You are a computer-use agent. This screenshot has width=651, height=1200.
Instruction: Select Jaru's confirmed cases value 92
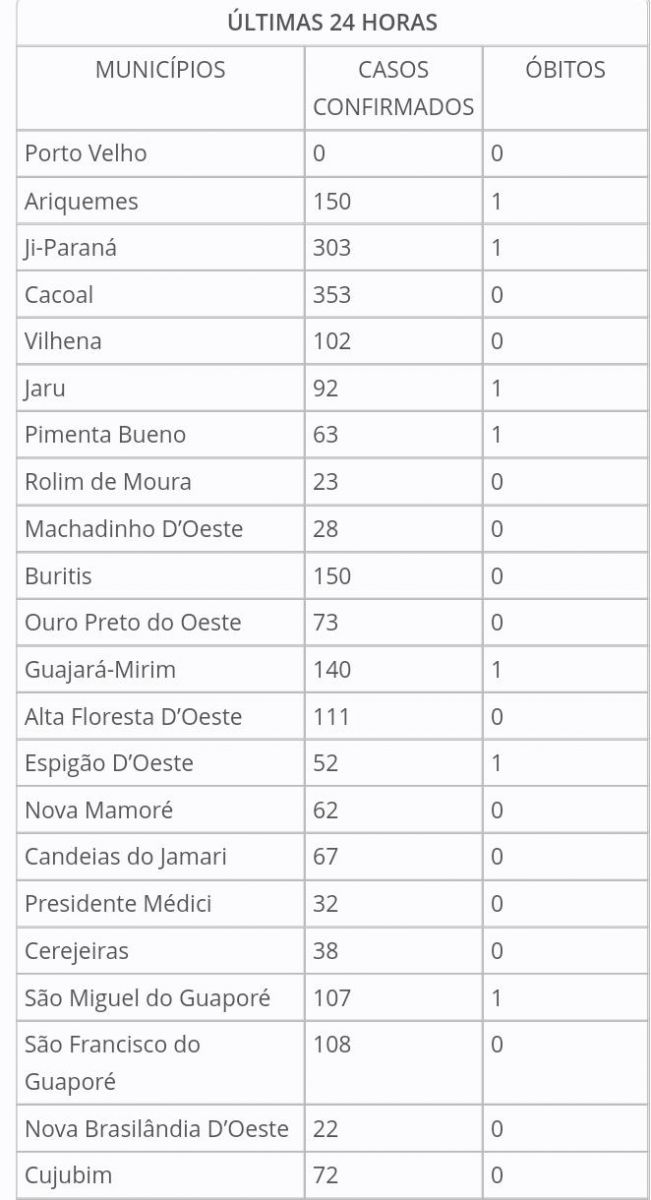click(x=326, y=388)
